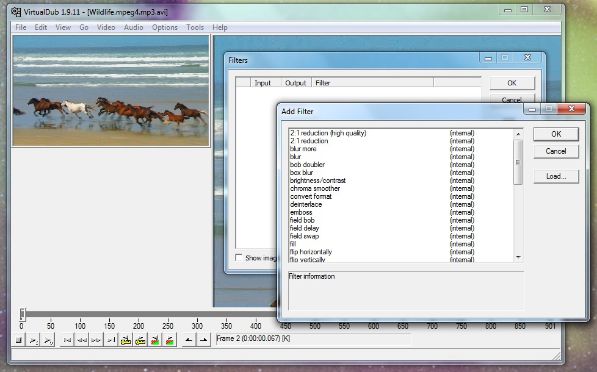This screenshot has width=597, height=372.
Task: Go to next keyframe
Action: click(x=140, y=340)
